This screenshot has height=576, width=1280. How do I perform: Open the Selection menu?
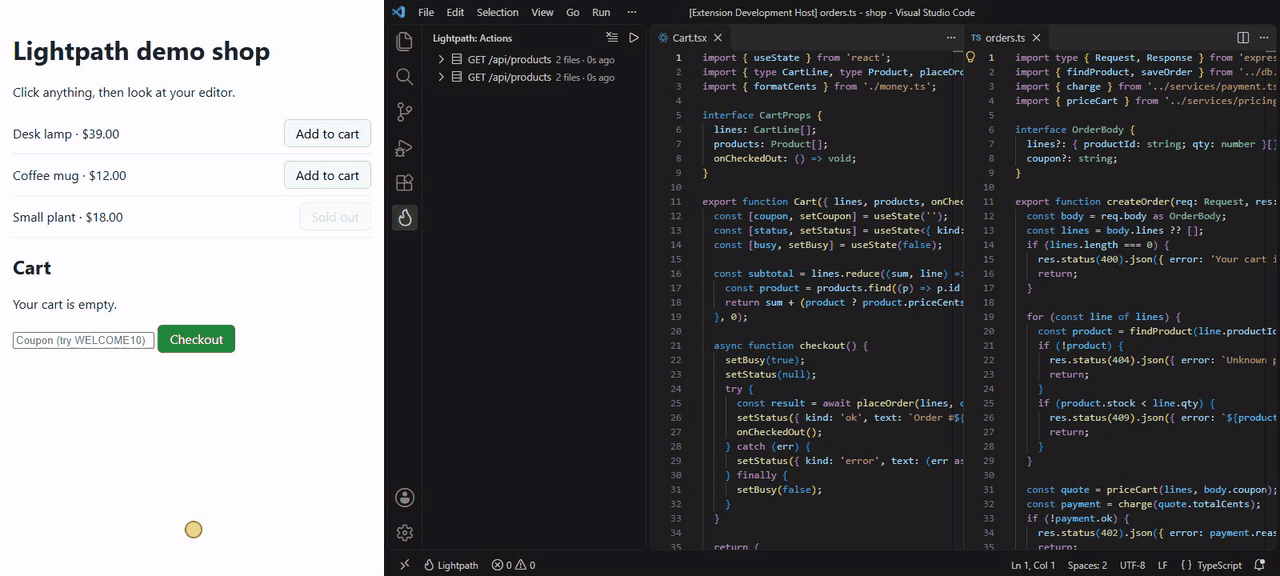[497, 12]
